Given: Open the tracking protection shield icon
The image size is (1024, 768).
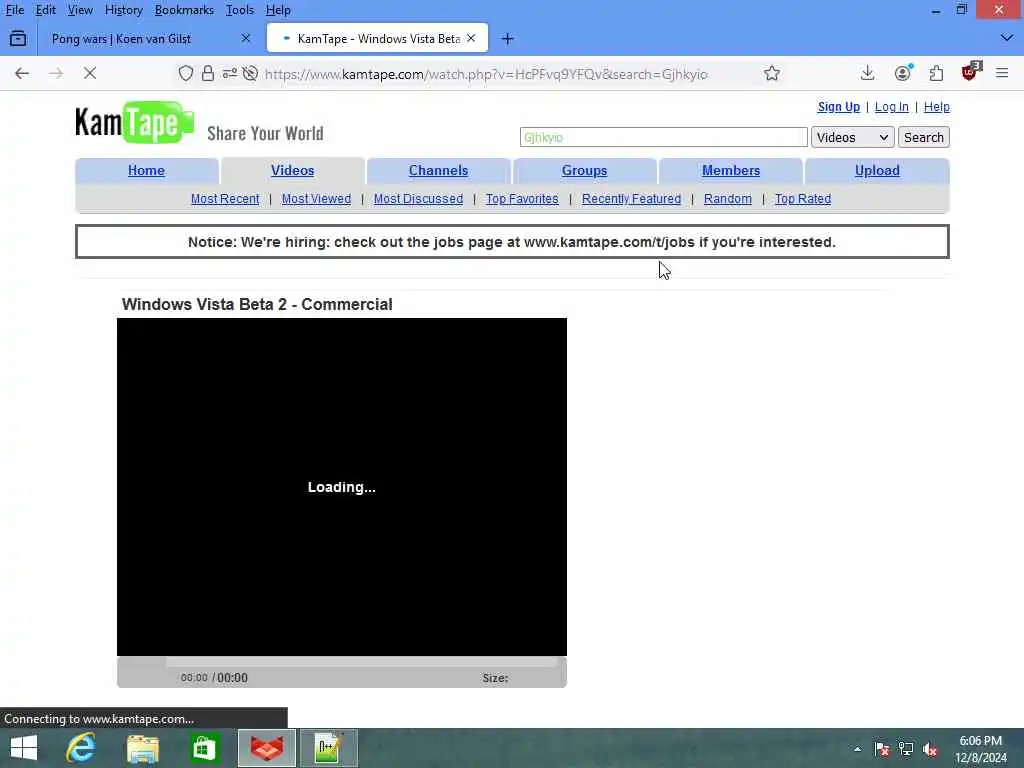Looking at the screenshot, I should point(185,73).
